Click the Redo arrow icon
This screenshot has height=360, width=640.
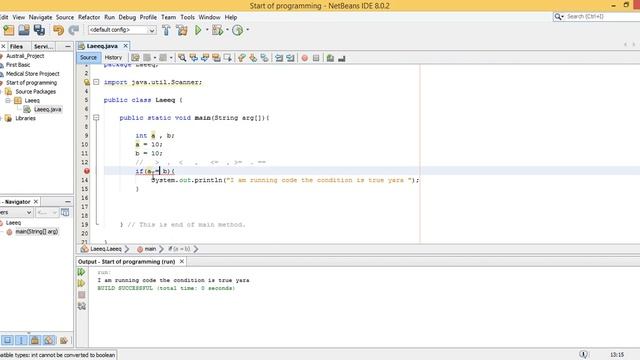click(x=74, y=30)
